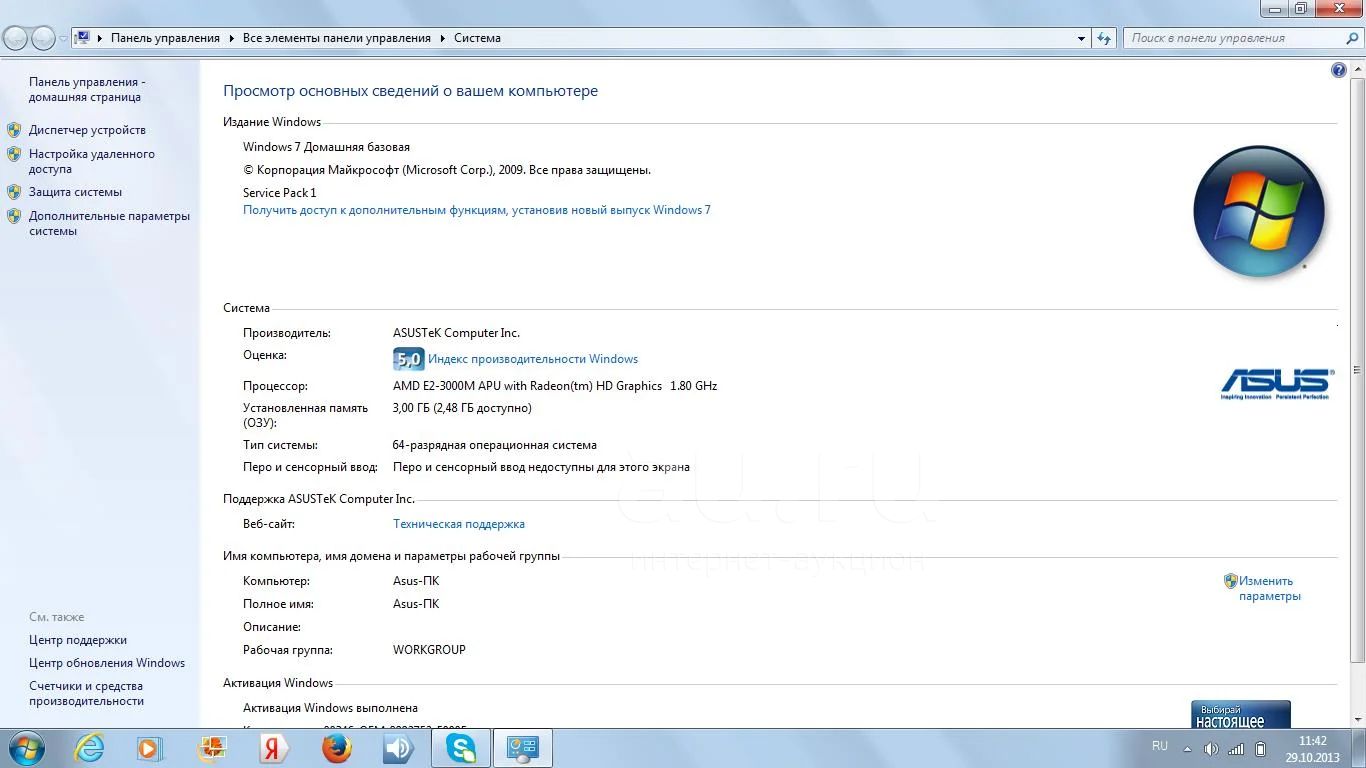Open the recent pages dropdown arrow
1366x768 pixels.
pyautogui.click(x=63, y=39)
